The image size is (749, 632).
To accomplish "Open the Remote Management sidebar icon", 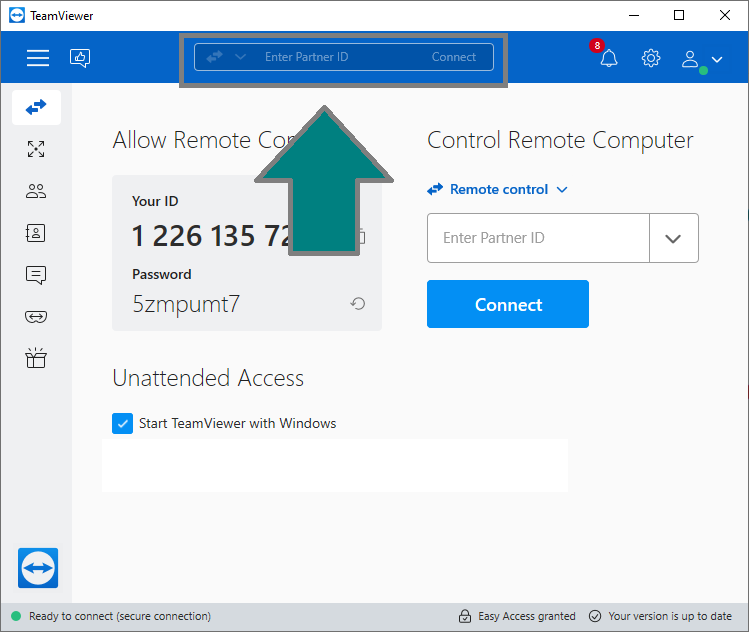I will pyautogui.click(x=36, y=149).
